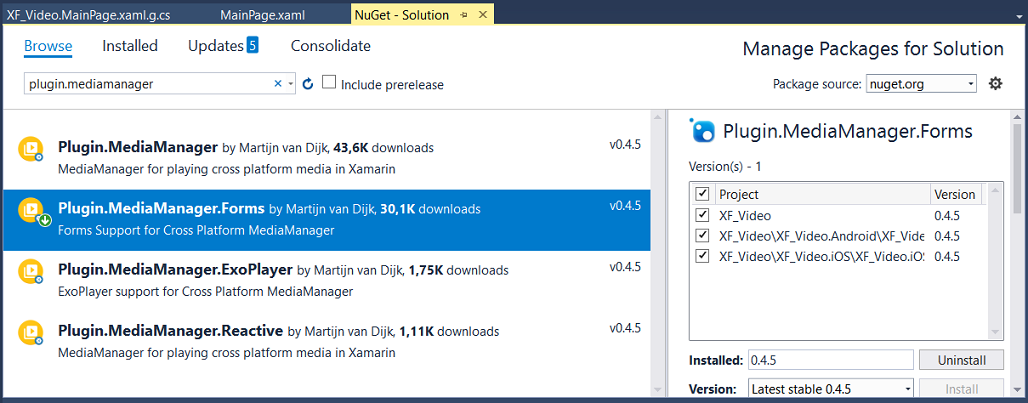Image resolution: width=1028 pixels, height=403 pixels.
Task: Close the NuGet - Solution tab
Action: point(481,15)
